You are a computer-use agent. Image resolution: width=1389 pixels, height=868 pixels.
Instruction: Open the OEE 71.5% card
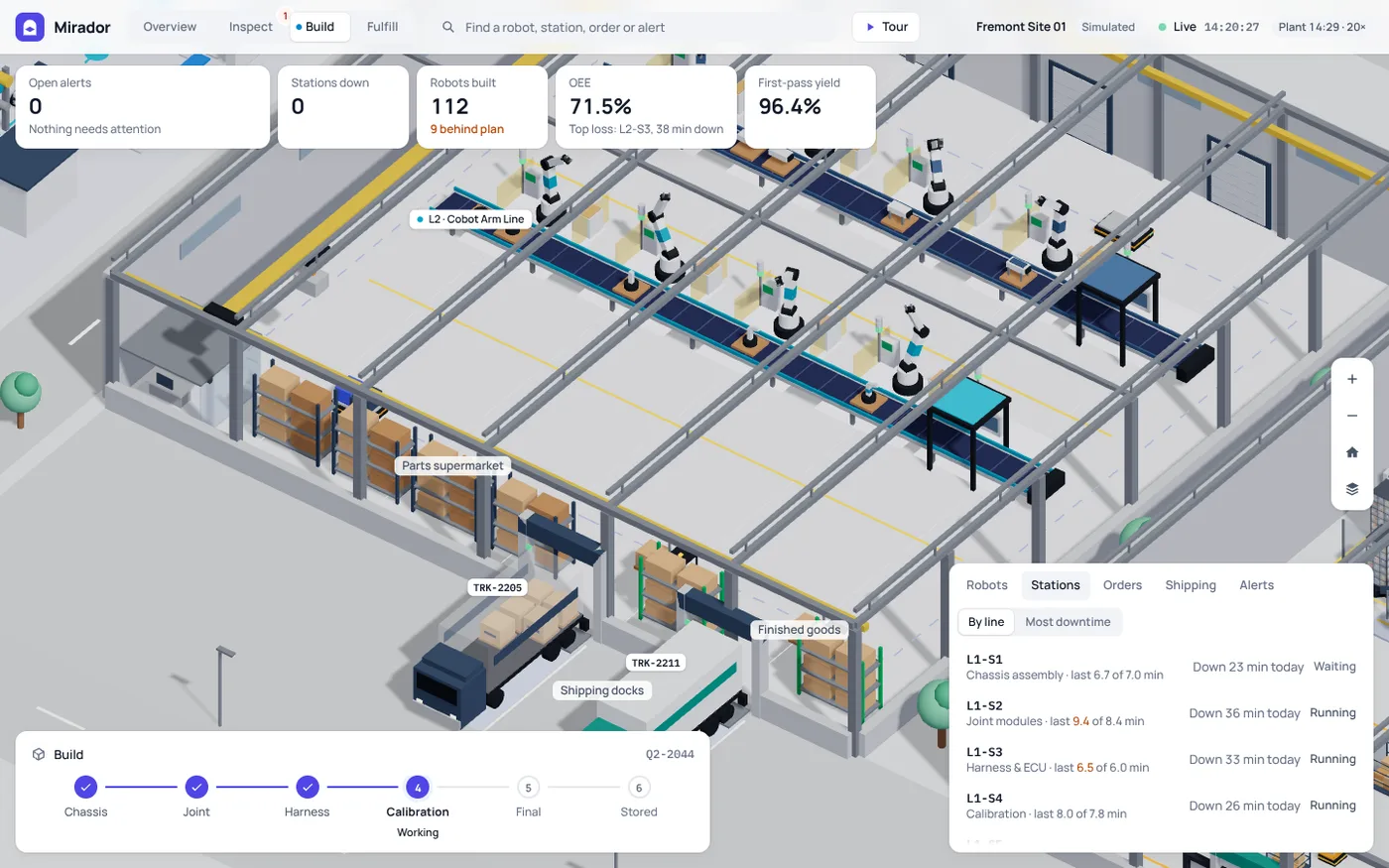pyautogui.click(x=646, y=107)
